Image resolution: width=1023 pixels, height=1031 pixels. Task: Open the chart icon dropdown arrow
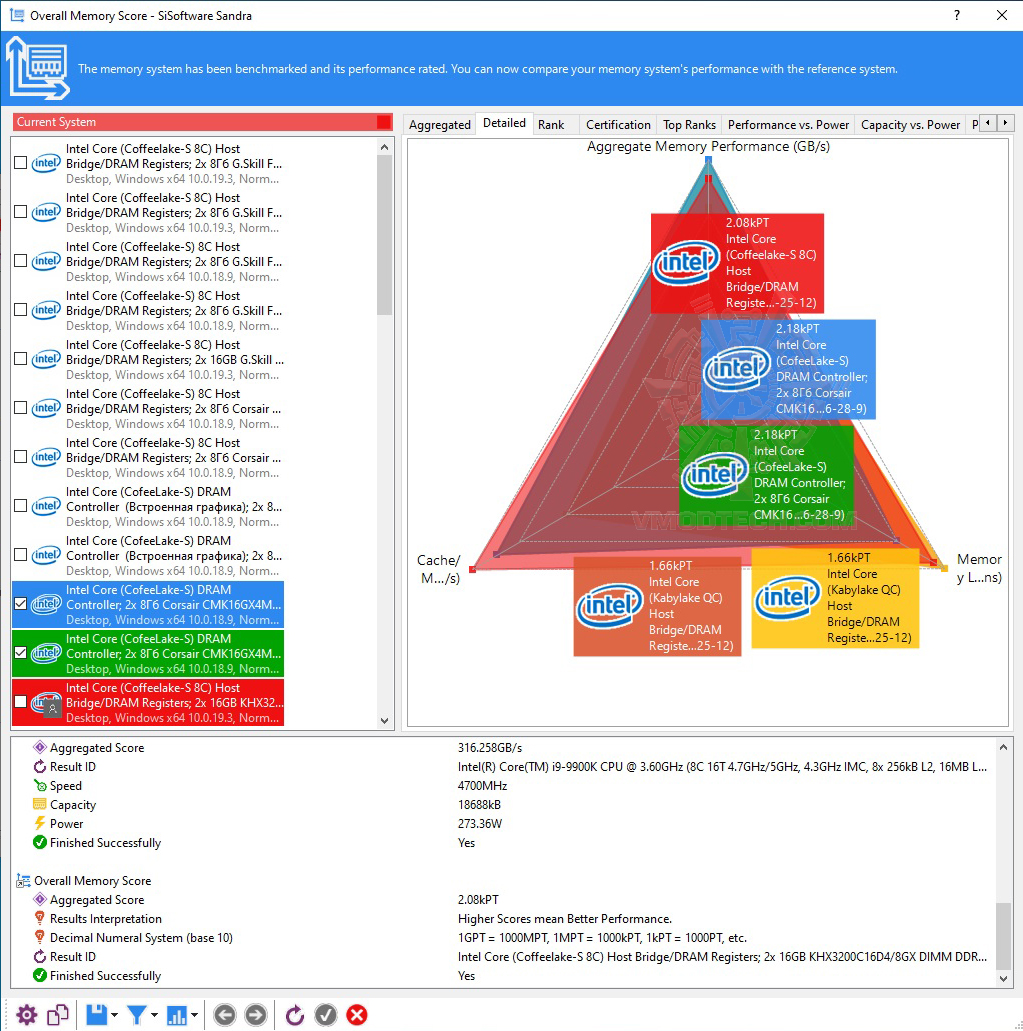click(x=195, y=1015)
